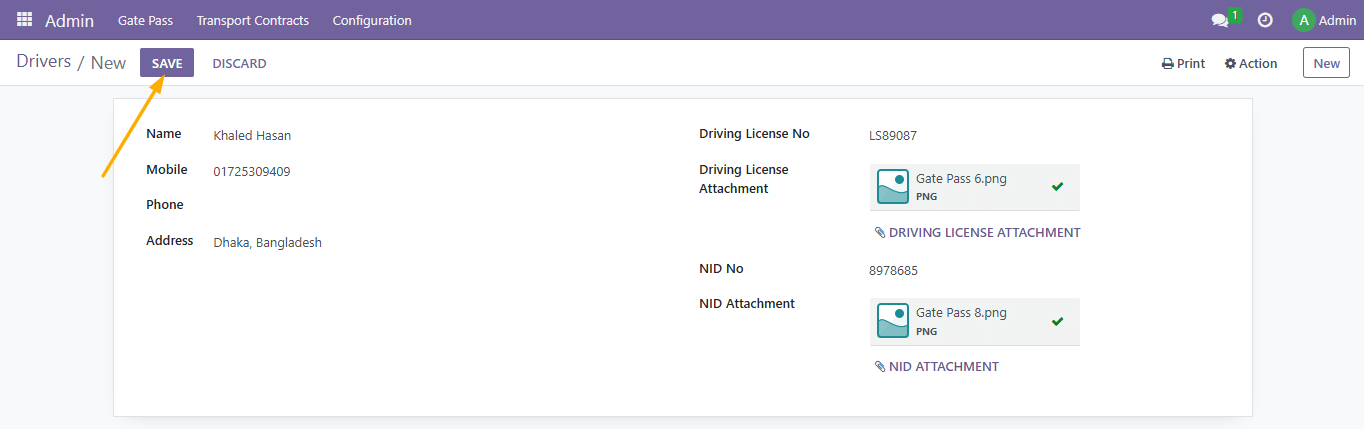Click the Admin user avatar
This screenshot has height=429, width=1364.
pyautogui.click(x=1303, y=20)
